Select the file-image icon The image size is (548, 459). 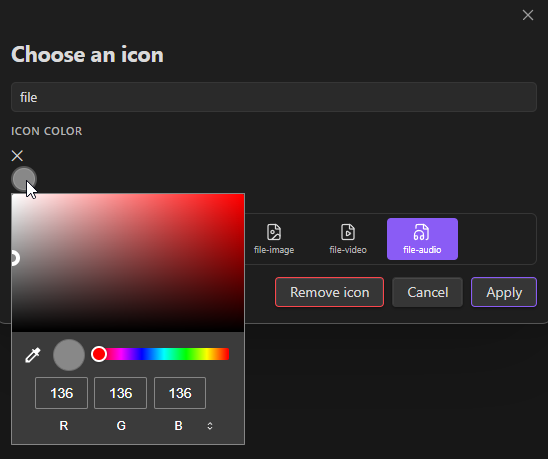pyautogui.click(x=274, y=239)
